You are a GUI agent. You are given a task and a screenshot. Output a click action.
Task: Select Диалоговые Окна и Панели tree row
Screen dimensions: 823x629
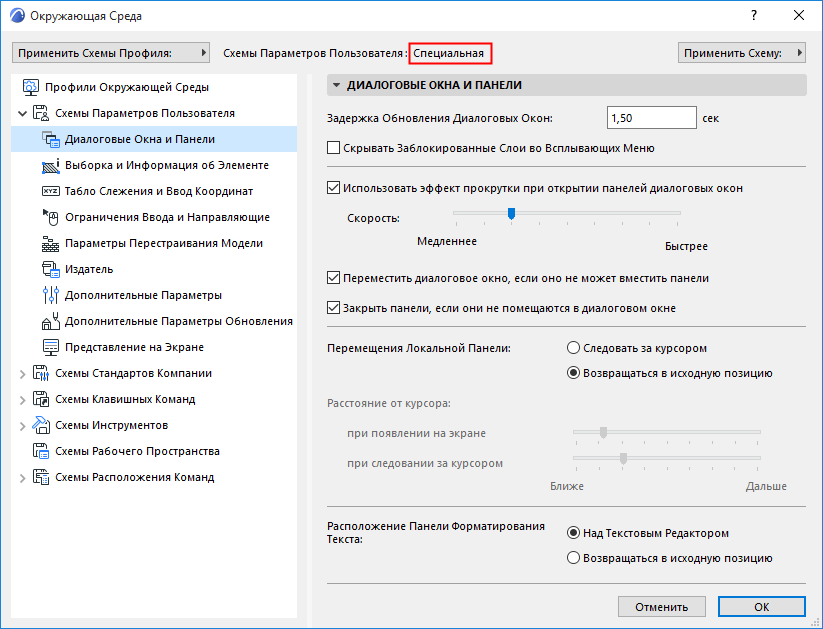pos(154,139)
